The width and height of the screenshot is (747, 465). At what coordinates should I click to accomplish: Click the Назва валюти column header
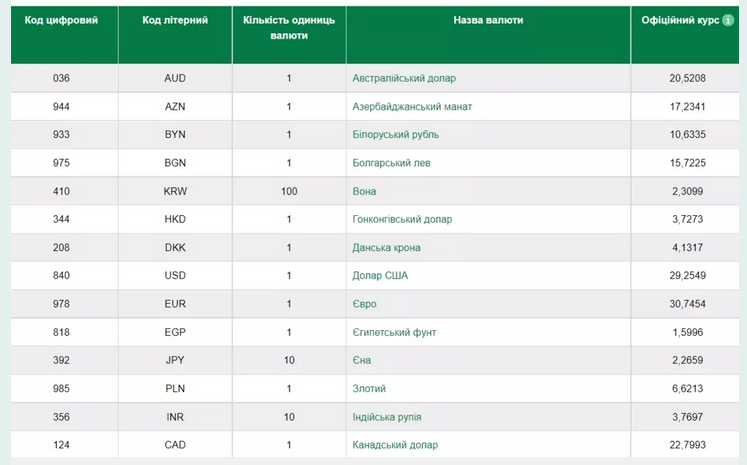click(488, 20)
